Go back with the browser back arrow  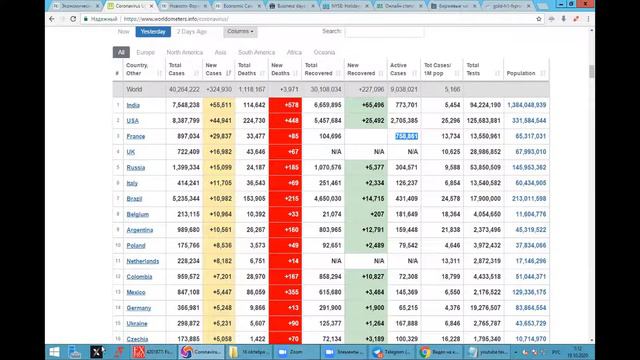[x=52, y=19]
